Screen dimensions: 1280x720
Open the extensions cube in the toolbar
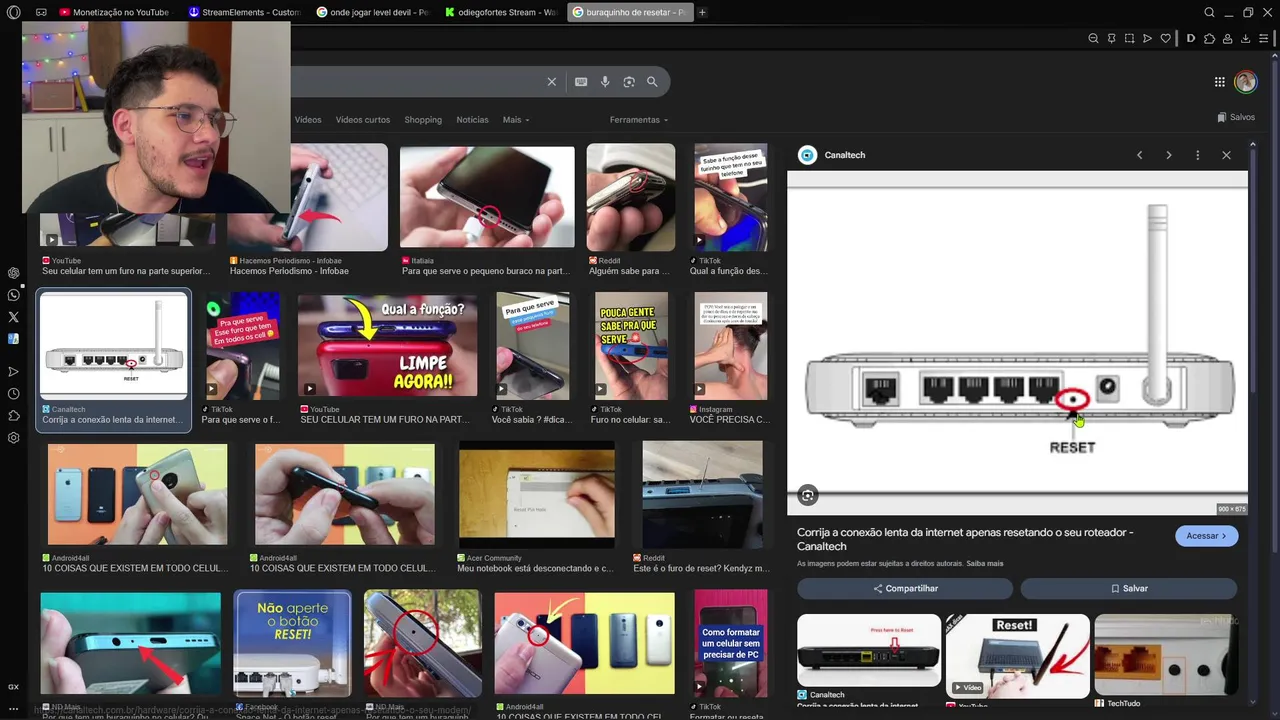point(1209,39)
